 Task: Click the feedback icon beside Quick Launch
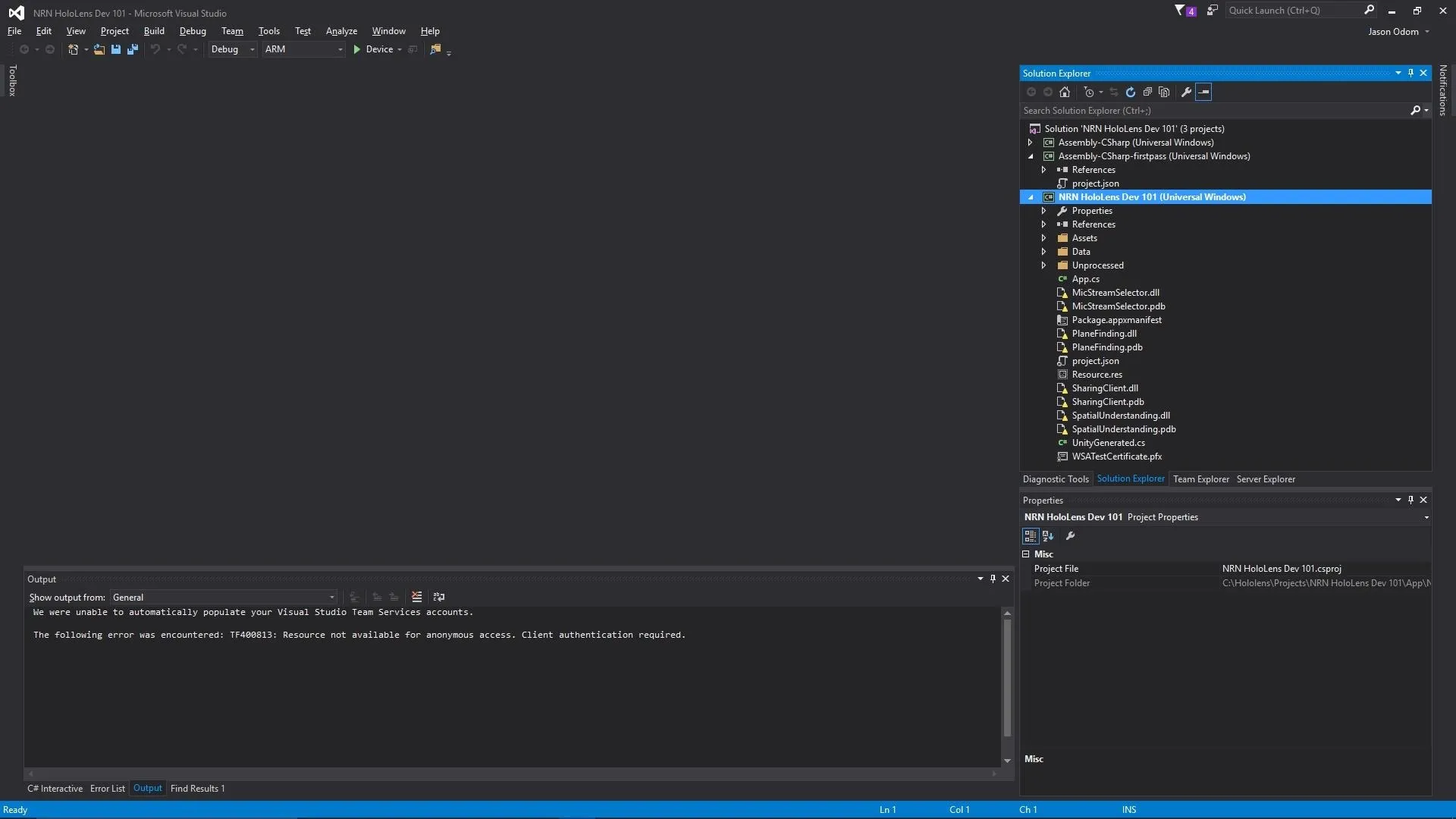(1212, 11)
